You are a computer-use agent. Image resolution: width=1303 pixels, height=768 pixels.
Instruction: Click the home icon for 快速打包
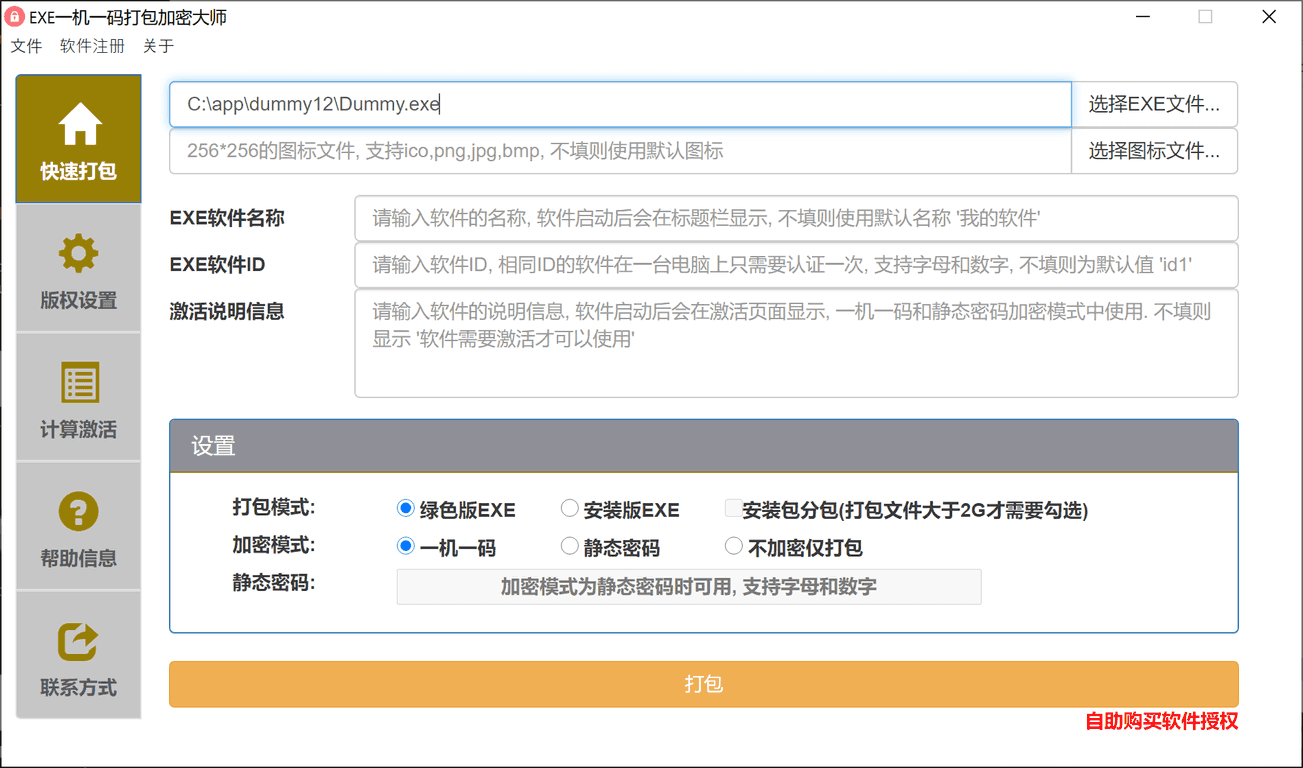click(79, 125)
